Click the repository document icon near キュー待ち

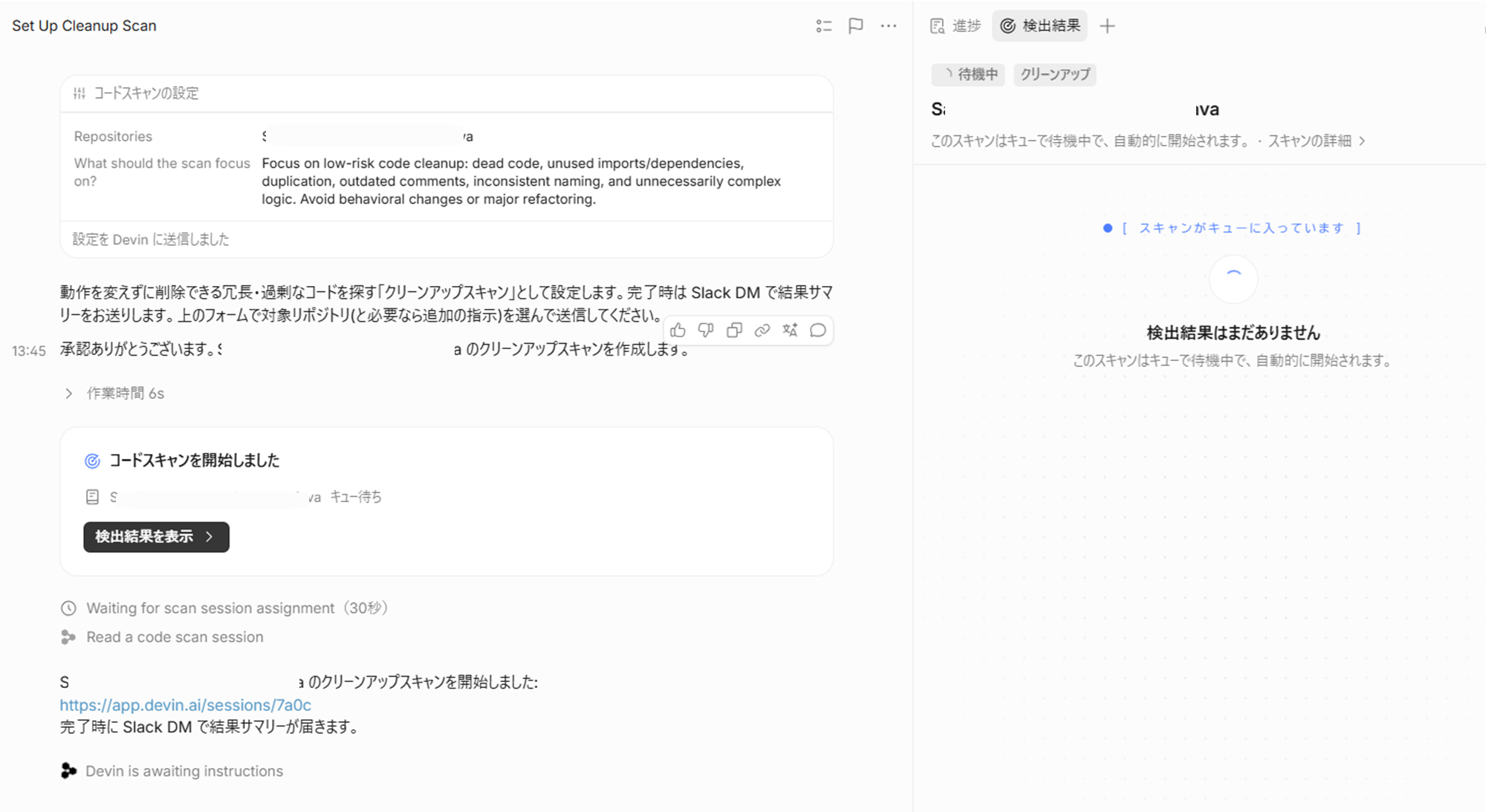pos(92,497)
